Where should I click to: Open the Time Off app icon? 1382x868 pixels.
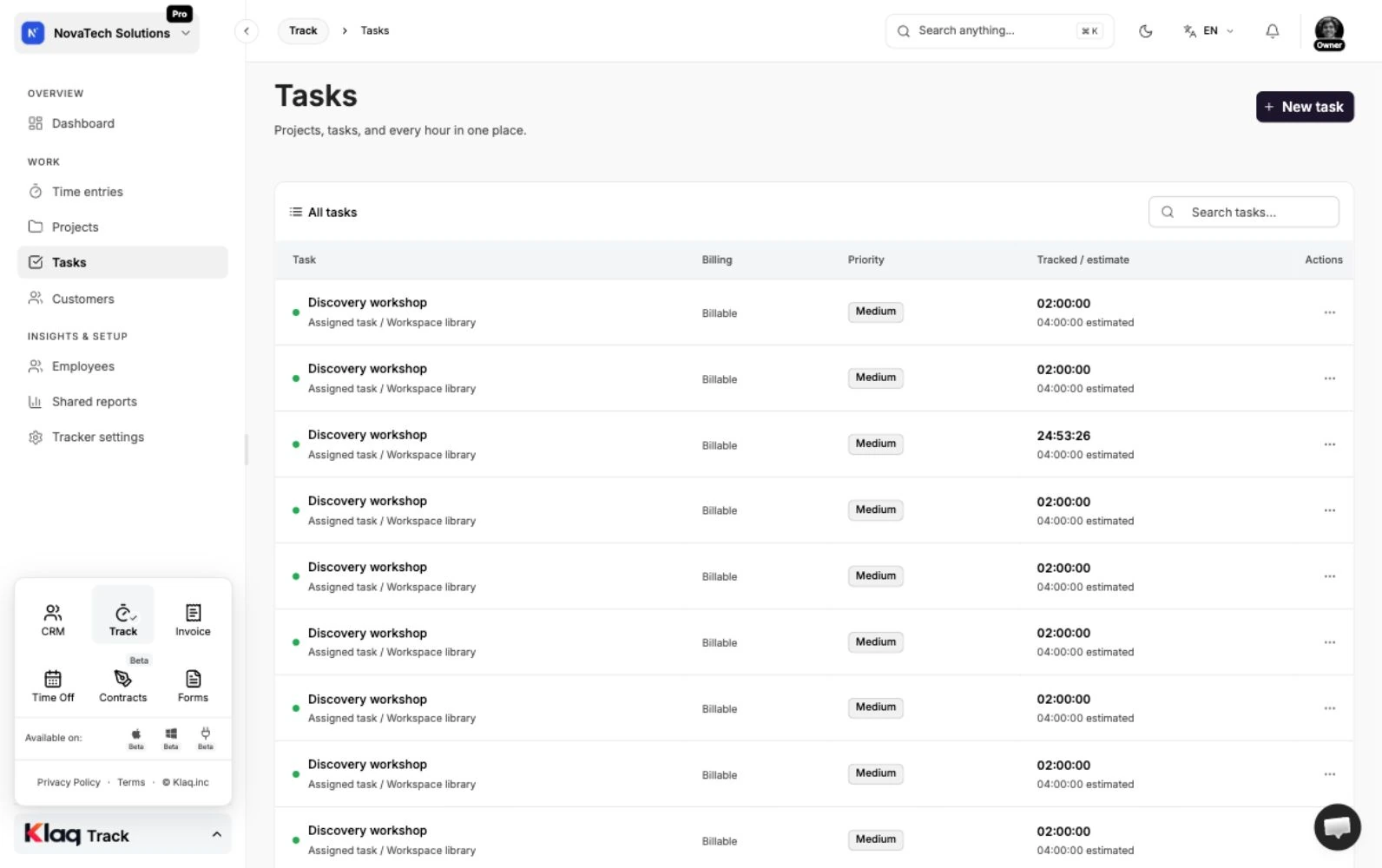53,686
